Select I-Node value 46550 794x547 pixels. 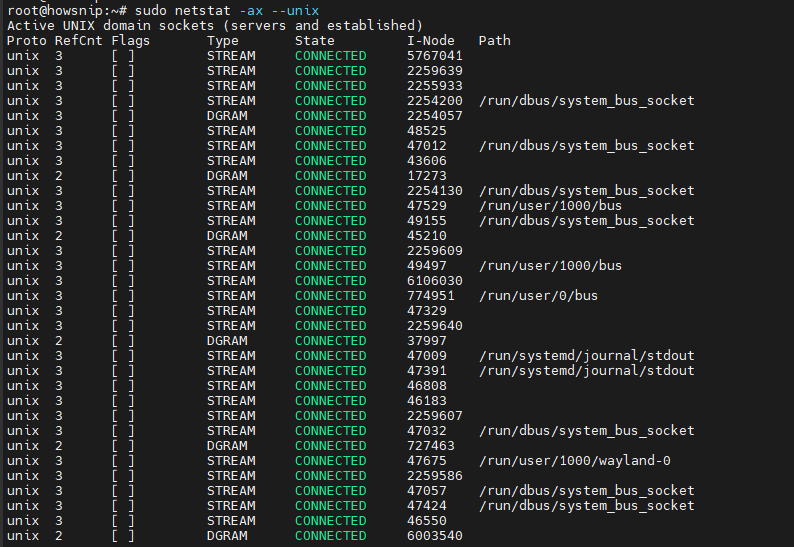click(426, 521)
